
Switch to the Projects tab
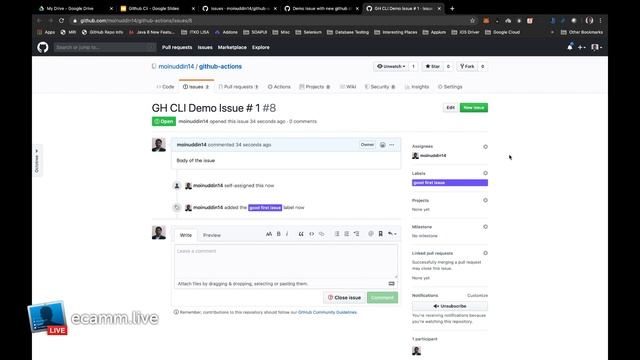coord(315,87)
